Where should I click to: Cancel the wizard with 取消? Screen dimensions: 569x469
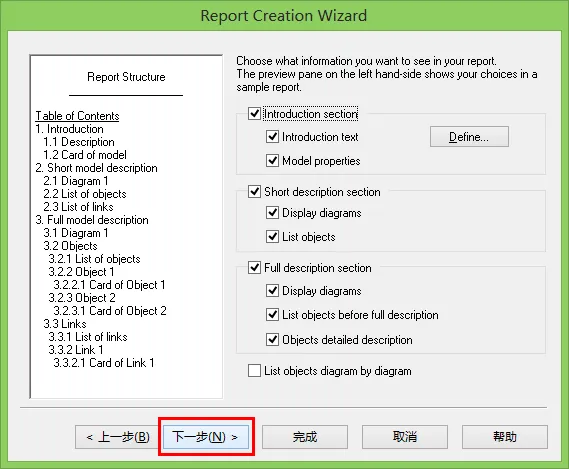[x=405, y=437]
